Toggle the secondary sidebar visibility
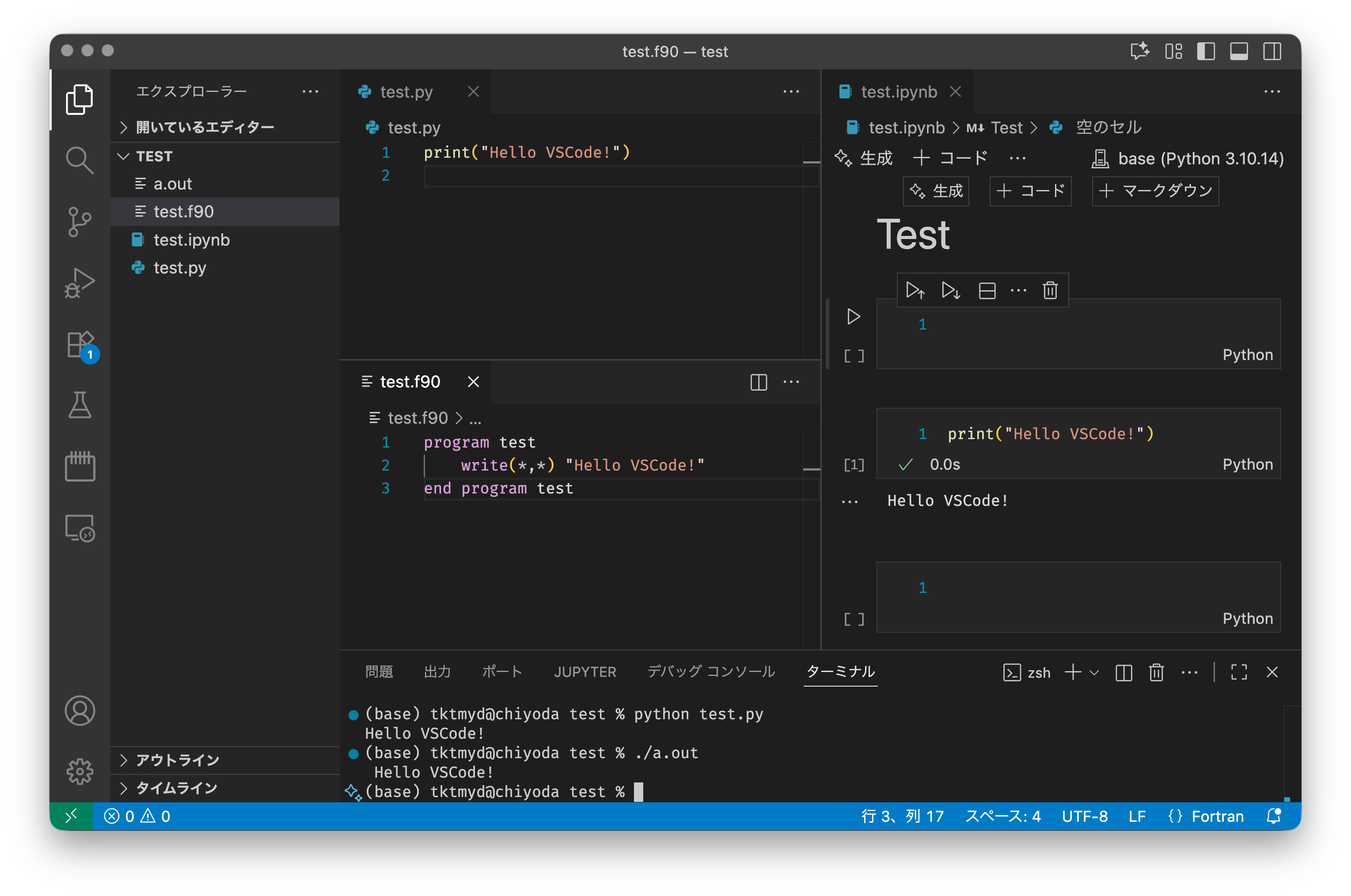This screenshot has width=1351, height=896. pyautogui.click(x=1271, y=51)
